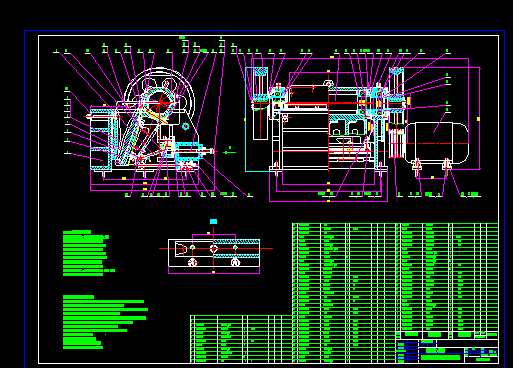Click the green section arrow right of side view
The width and height of the screenshot is (513, 368).
(x=229, y=152)
